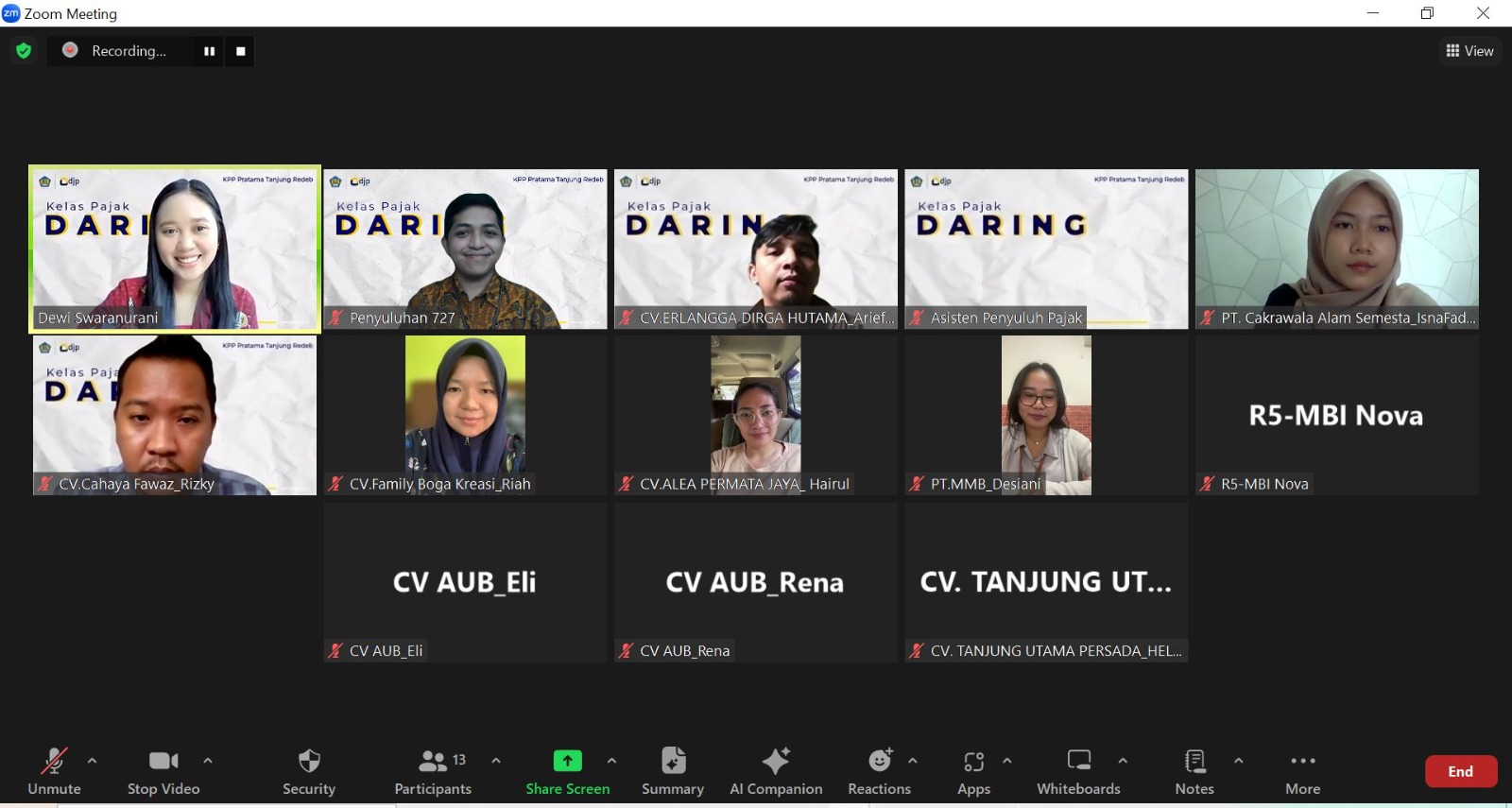
Task: Expand audio options arrow next to Unmute
Action: (92, 761)
